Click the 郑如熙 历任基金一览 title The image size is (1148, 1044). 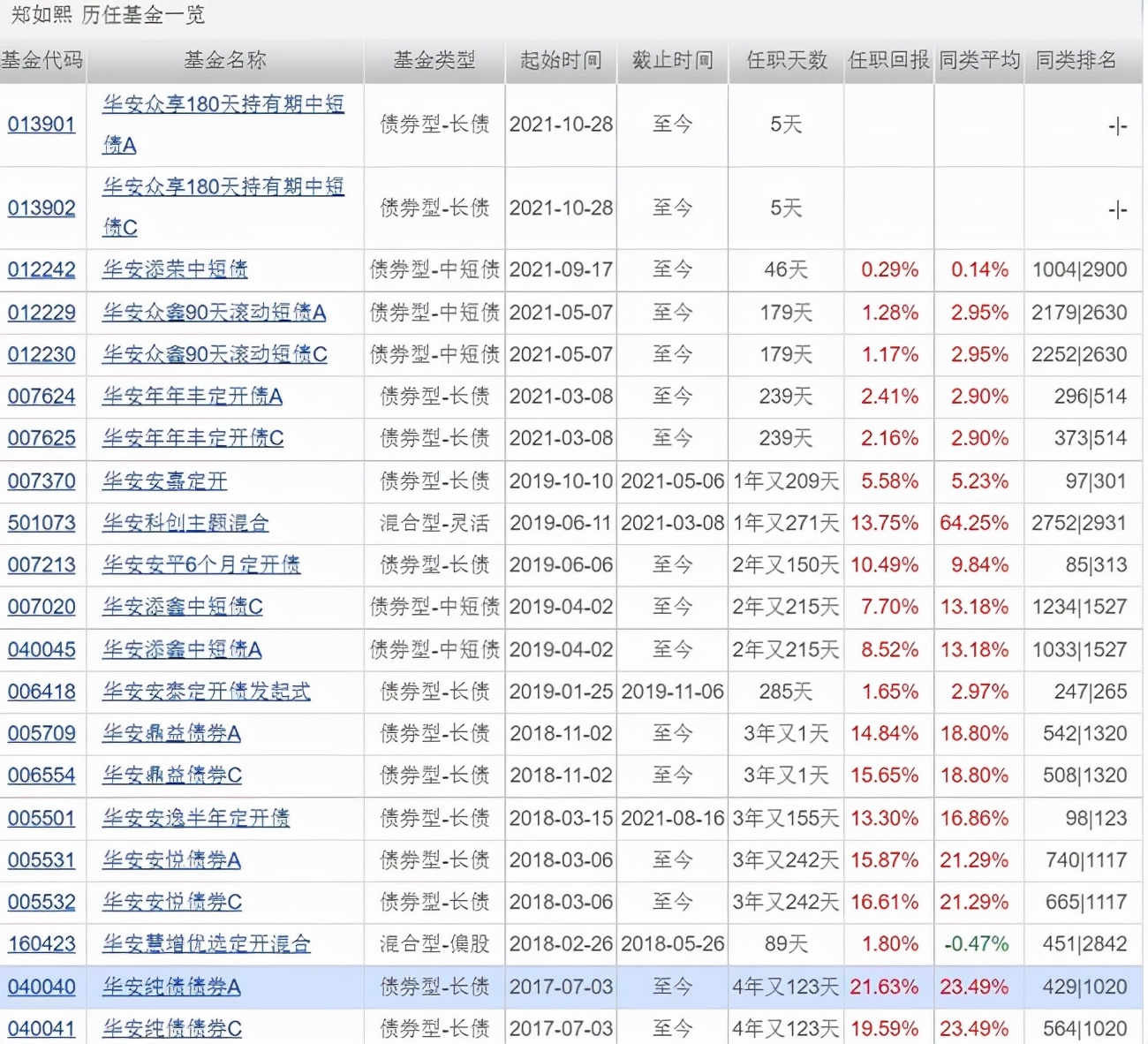[106, 14]
